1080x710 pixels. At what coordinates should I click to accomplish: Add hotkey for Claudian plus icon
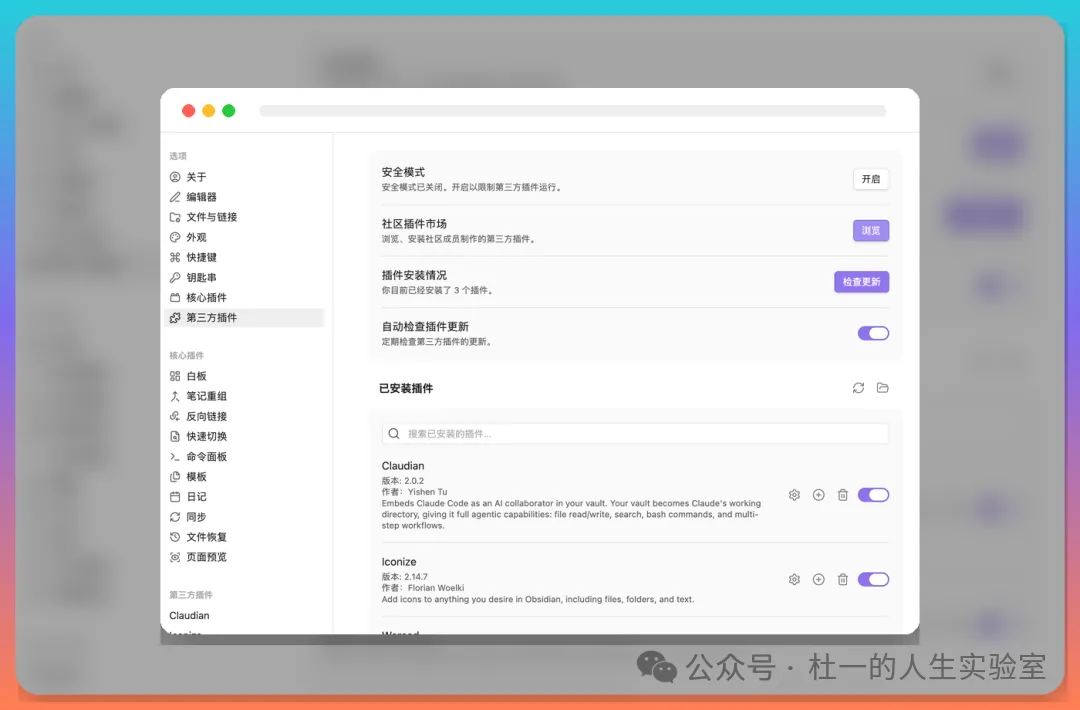[818, 495]
